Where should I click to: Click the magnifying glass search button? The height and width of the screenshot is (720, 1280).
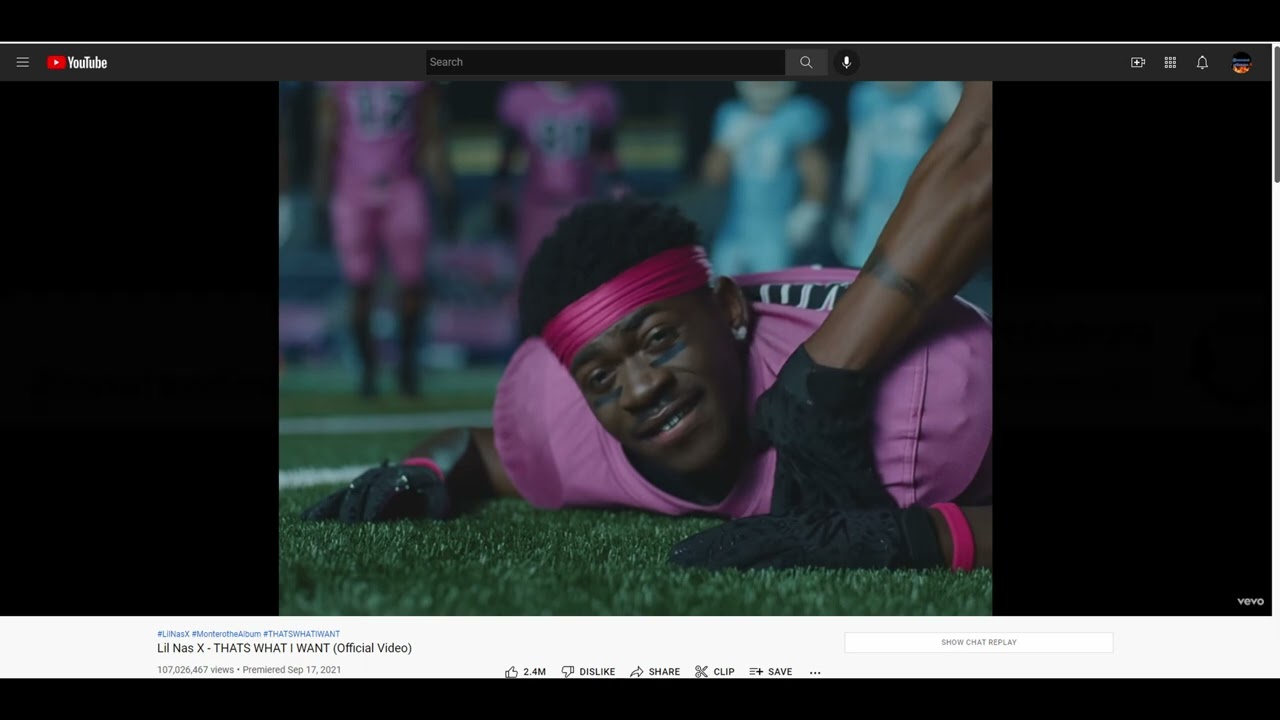(x=806, y=62)
